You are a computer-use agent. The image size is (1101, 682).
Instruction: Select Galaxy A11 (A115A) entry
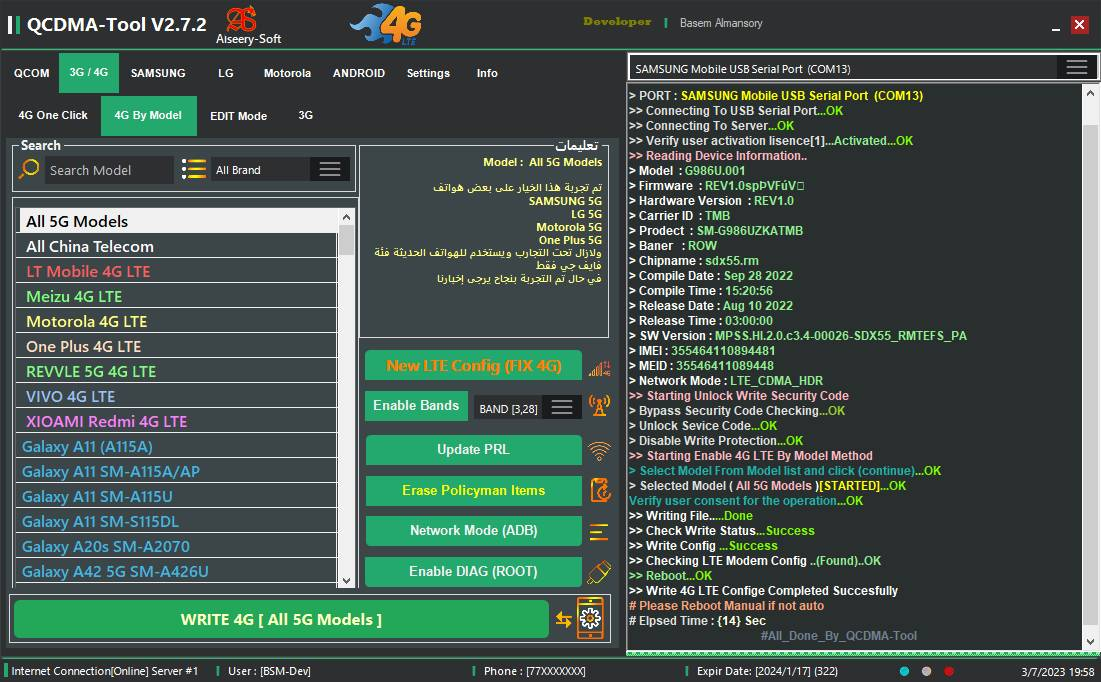click(177, 447)
